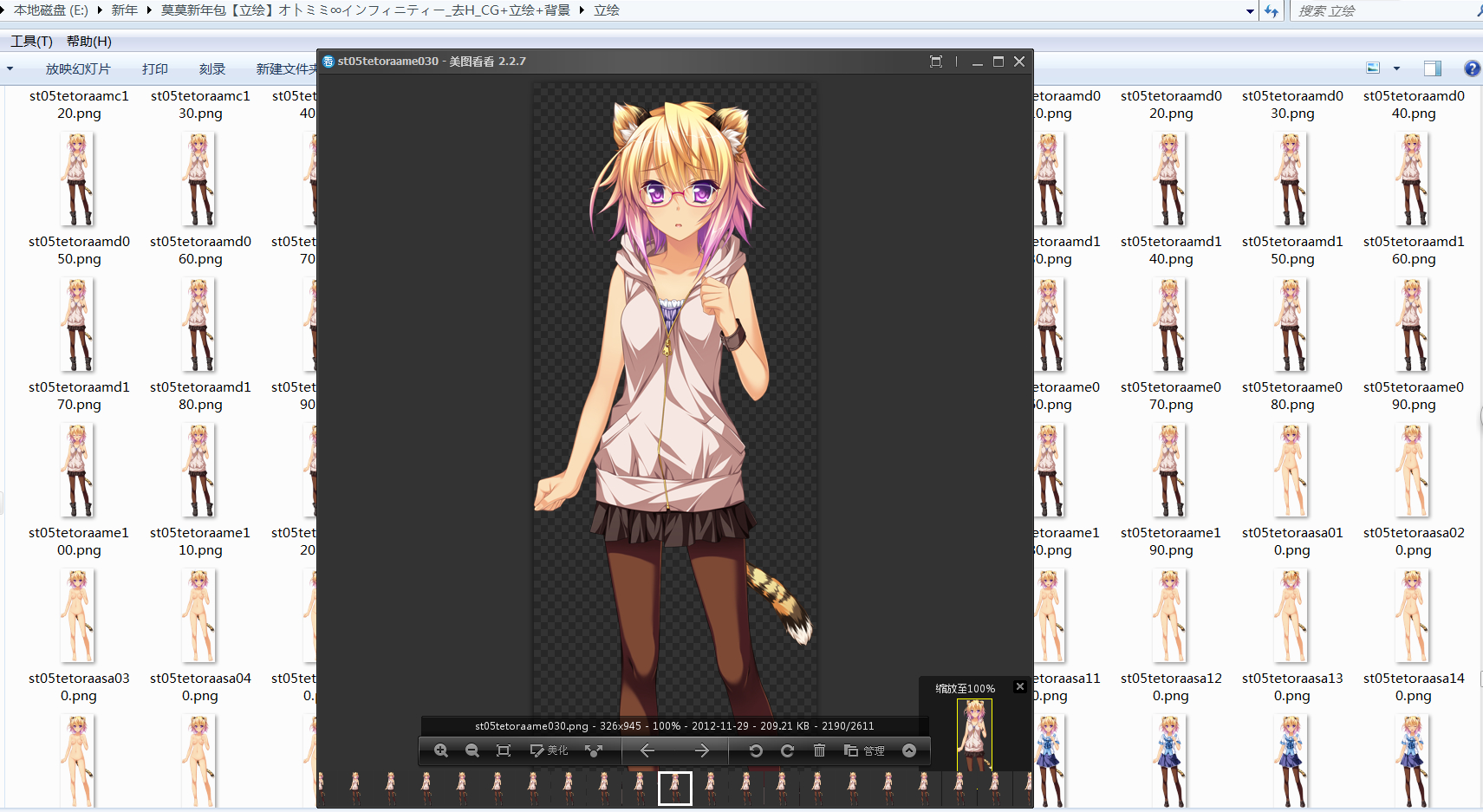This screenshot has height=812, width=1483.
Task: Click 打印 in Explorer toolbar
Action: [155, 68]
